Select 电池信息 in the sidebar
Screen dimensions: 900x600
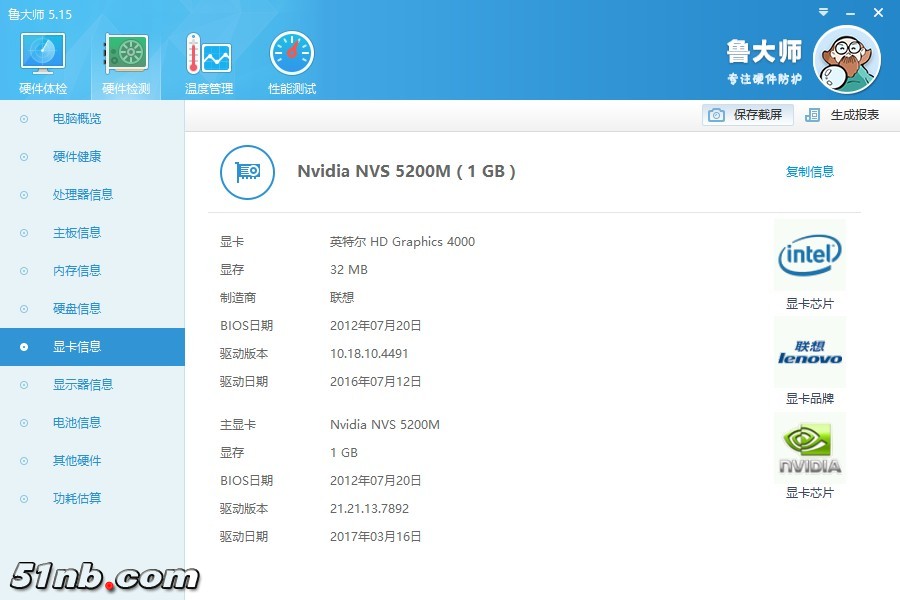(77, 423)
